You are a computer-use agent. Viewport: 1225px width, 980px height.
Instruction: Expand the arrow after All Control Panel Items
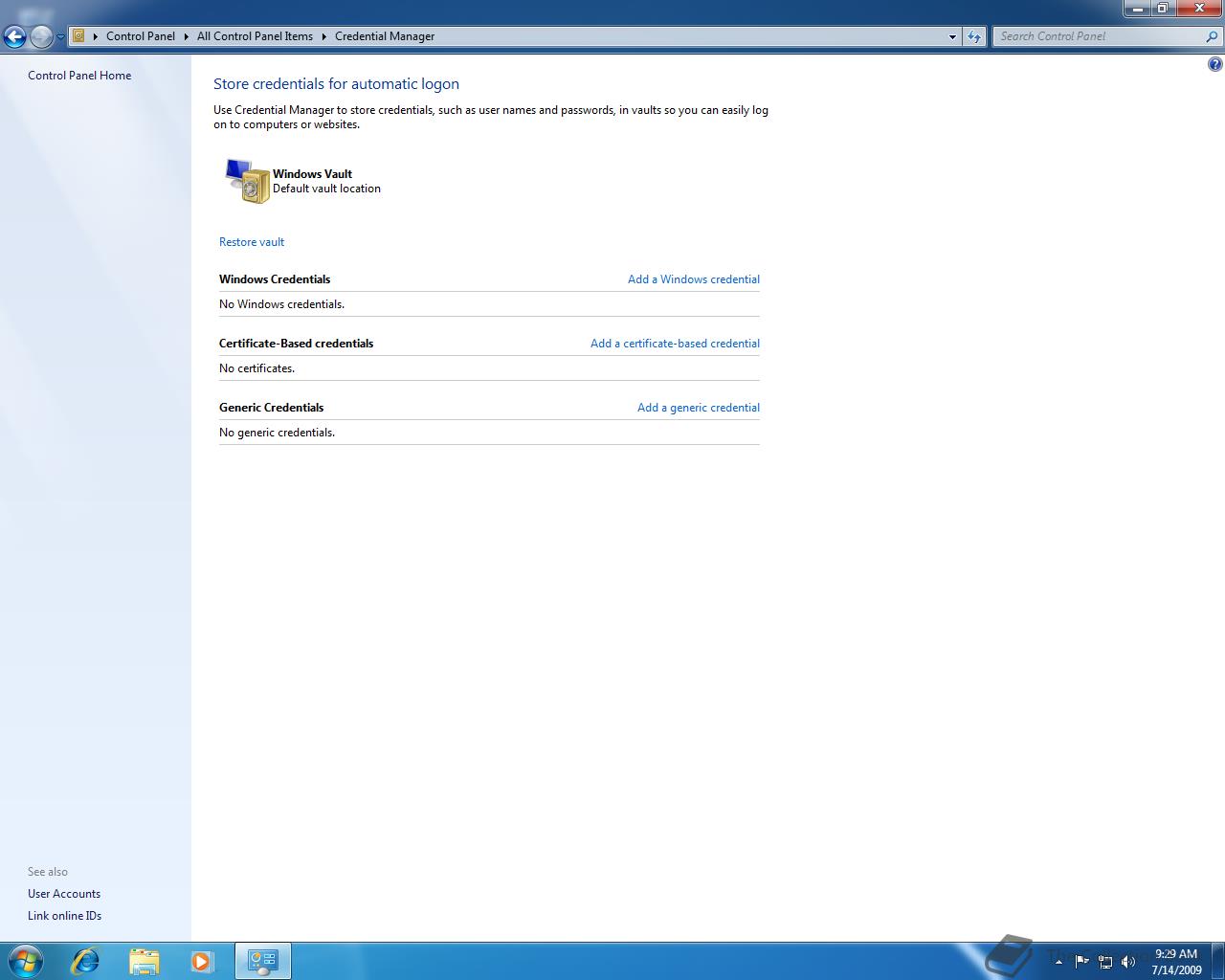tap(324, 36)
